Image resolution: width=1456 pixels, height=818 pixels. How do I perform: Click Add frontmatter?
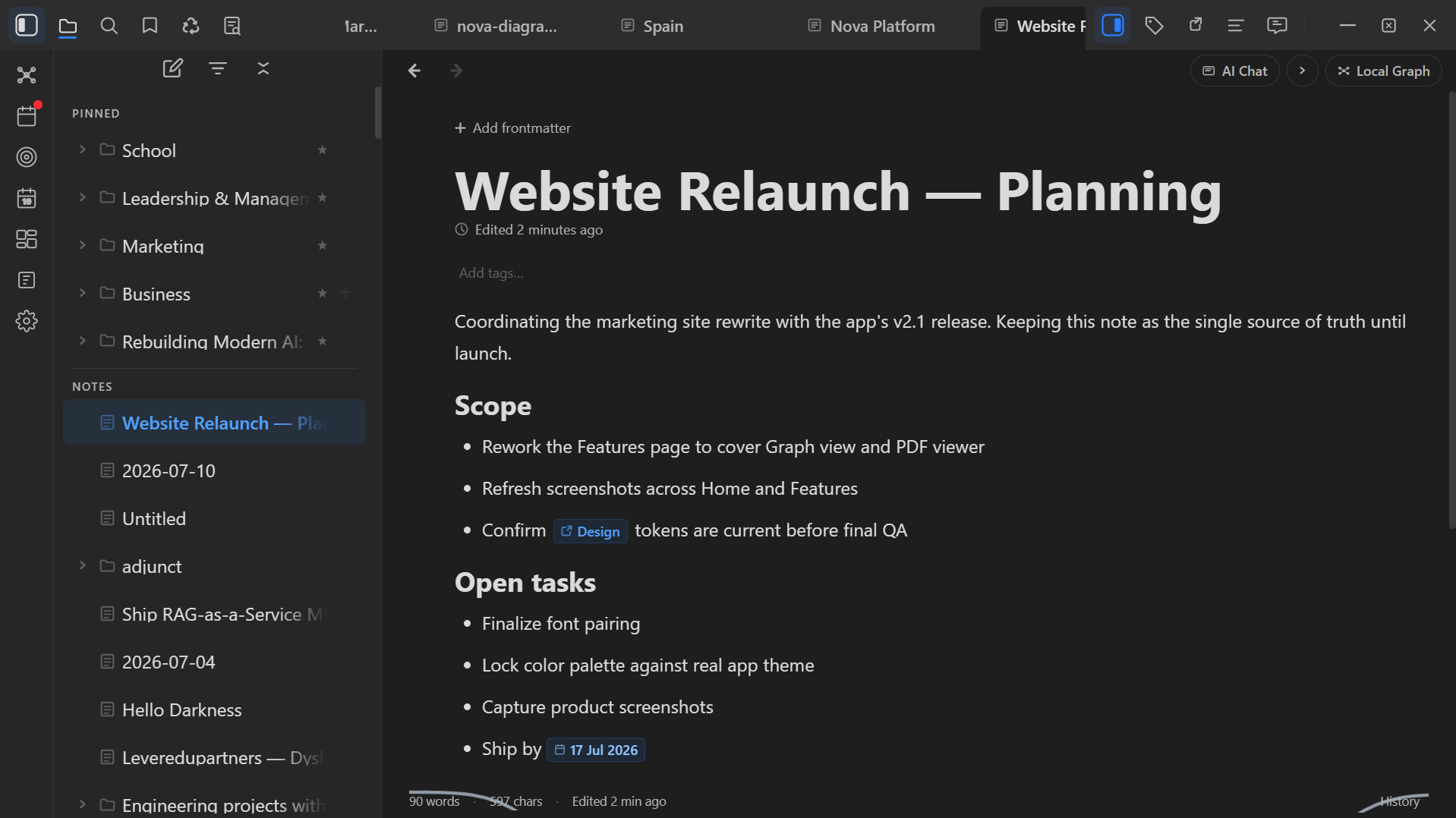pyautogui.click(x=513, y=128)
